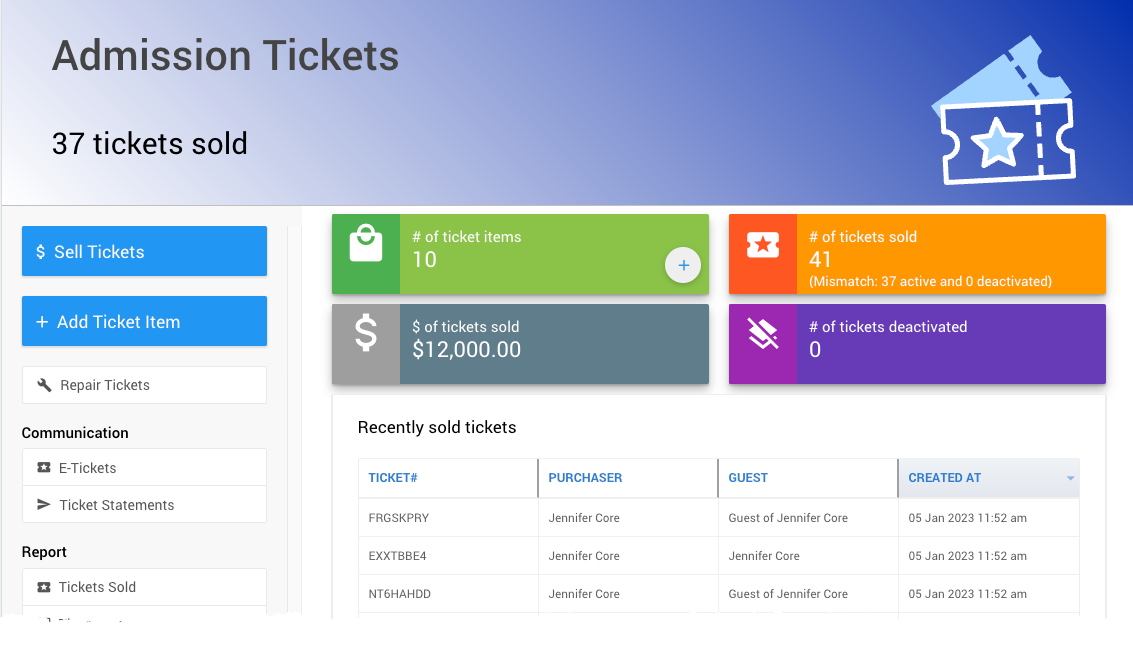Select ticket row EXXTBBE4
Screen dimensions: 1133x647
[x=719, y=556]
